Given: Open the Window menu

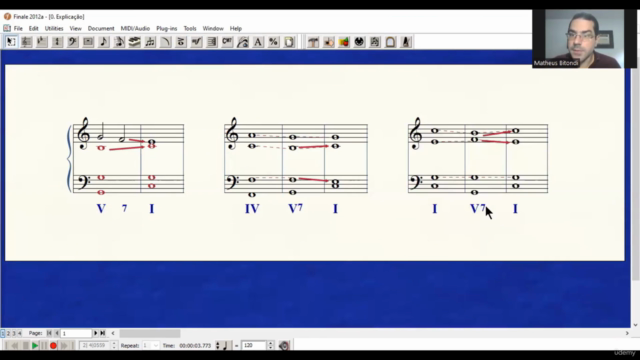Looking at the screenshot, I should point(213,29).
